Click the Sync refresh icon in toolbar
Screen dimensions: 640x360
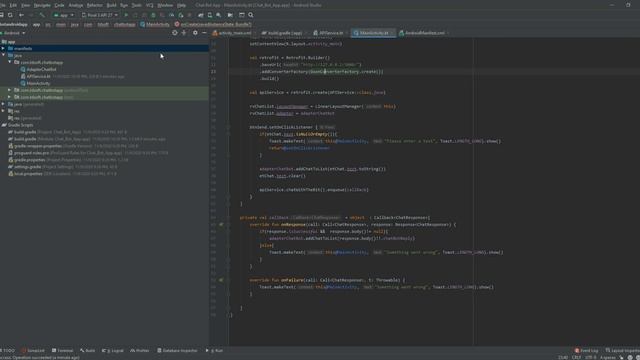click(10, 15)
